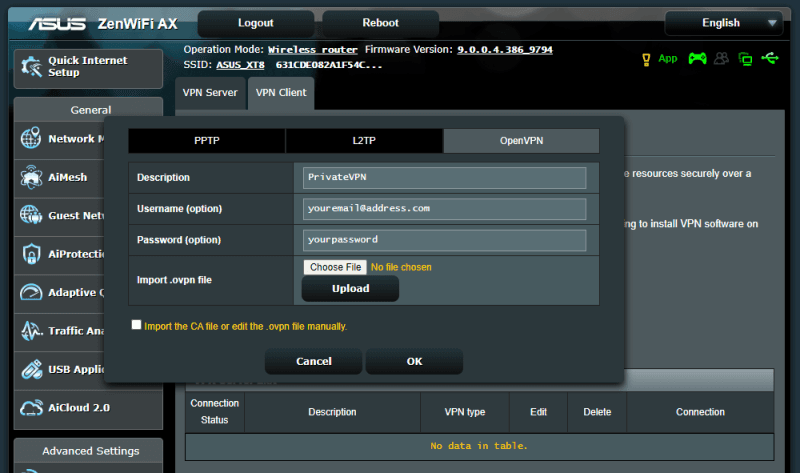Click into the Description input field

click(444, 177)
